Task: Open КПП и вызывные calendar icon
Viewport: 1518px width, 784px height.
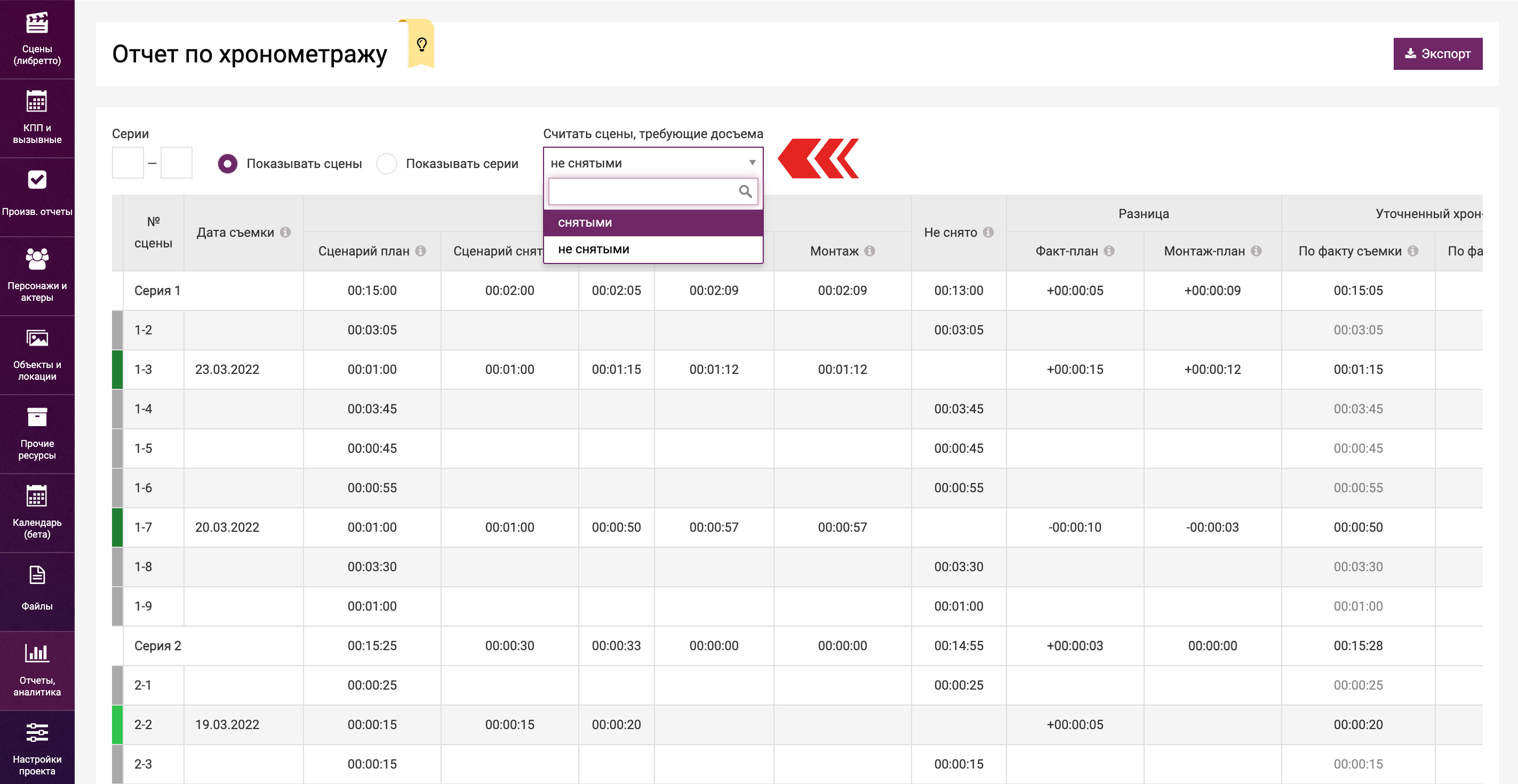Action: [36, 102]
